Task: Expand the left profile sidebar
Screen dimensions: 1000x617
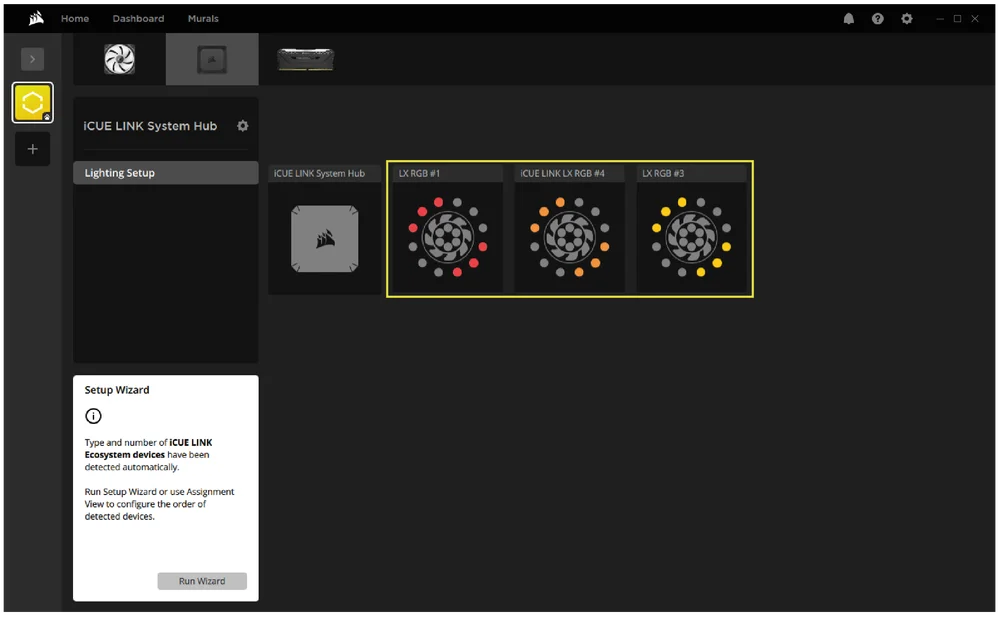Action: pos(32,59)
